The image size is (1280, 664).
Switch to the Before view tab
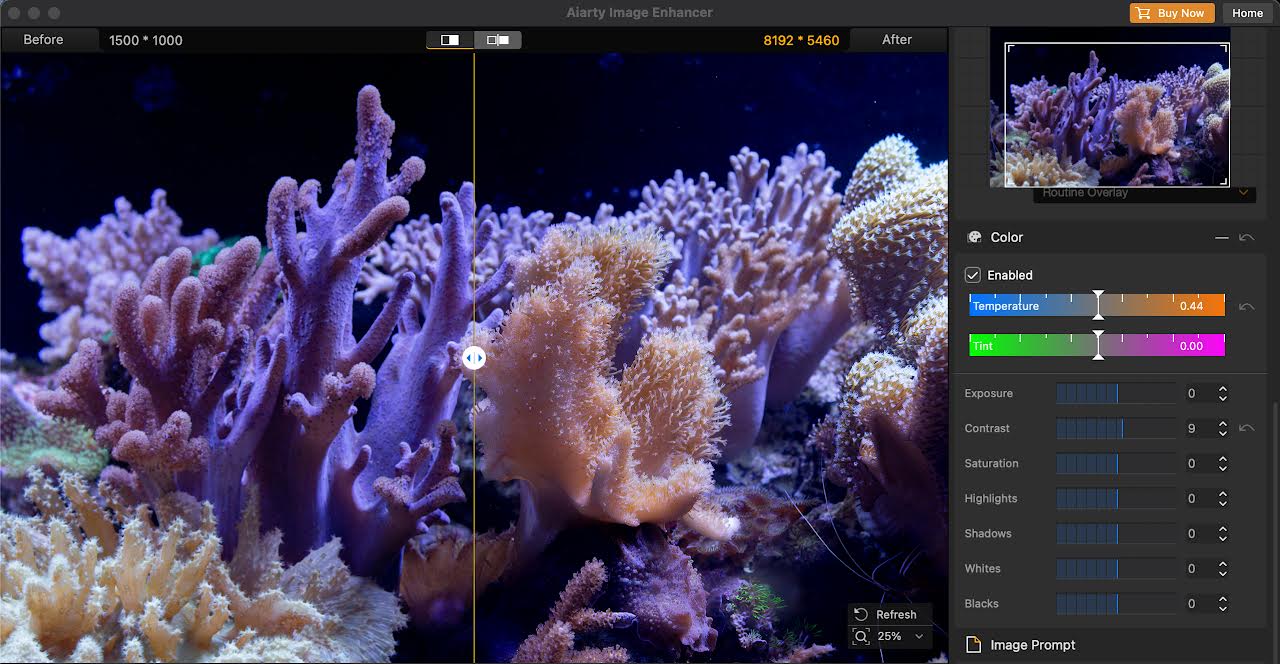tap(43, 39)
